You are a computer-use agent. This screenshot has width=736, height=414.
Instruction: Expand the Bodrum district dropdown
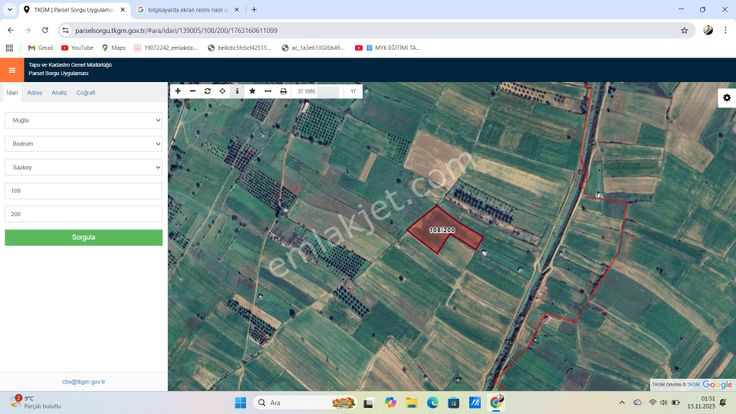[83, 144]
